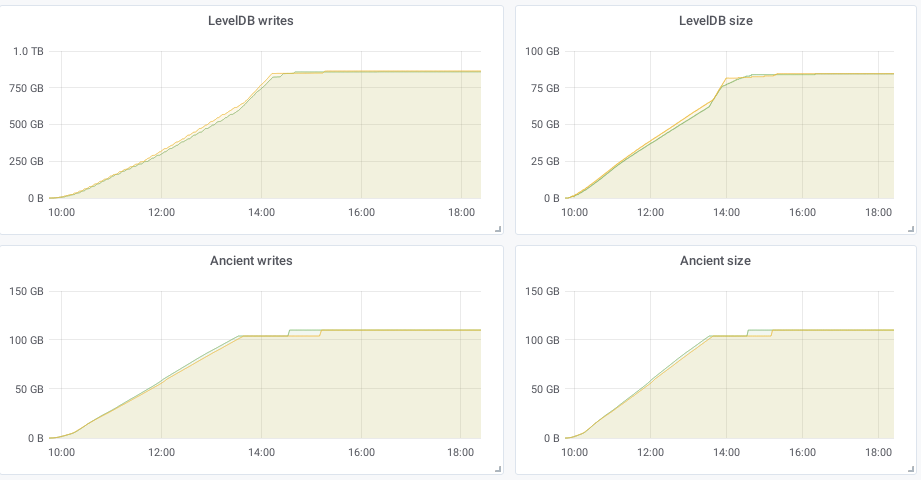This screenshot has width=921, height=480.
Task: Click the 16:00 tick in LevelDB size
Action: [802, 212]
